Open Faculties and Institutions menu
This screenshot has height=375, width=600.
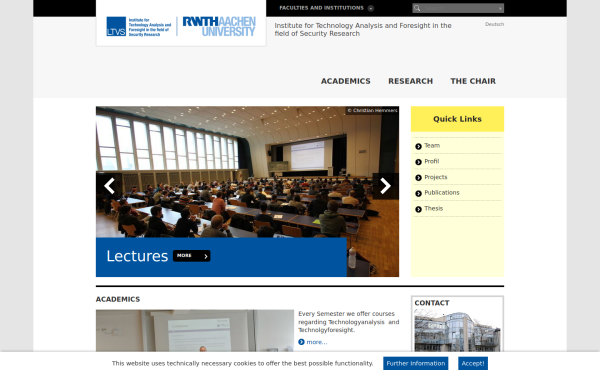click(x=321, y=8)
